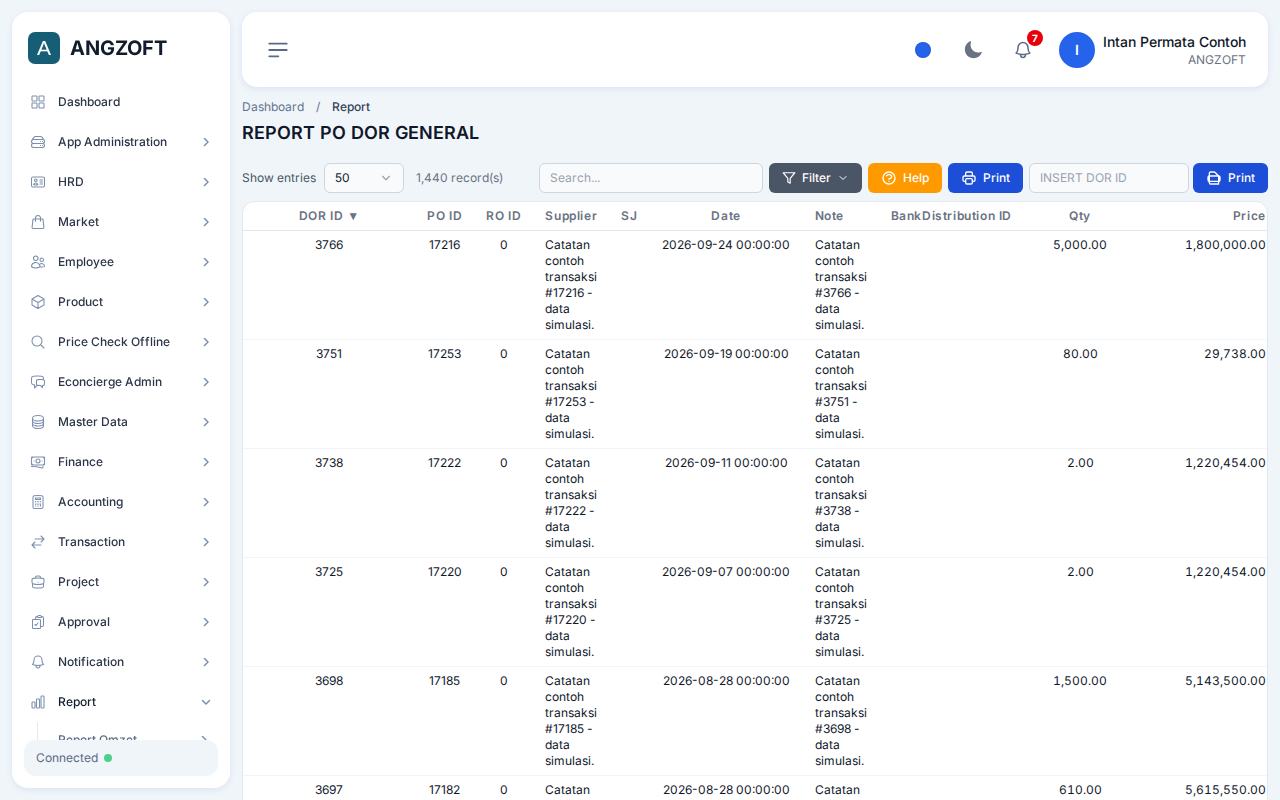This screenshot has width=1280, height=800.
Task: Expand the Product chevron
Action: [206, 302]
